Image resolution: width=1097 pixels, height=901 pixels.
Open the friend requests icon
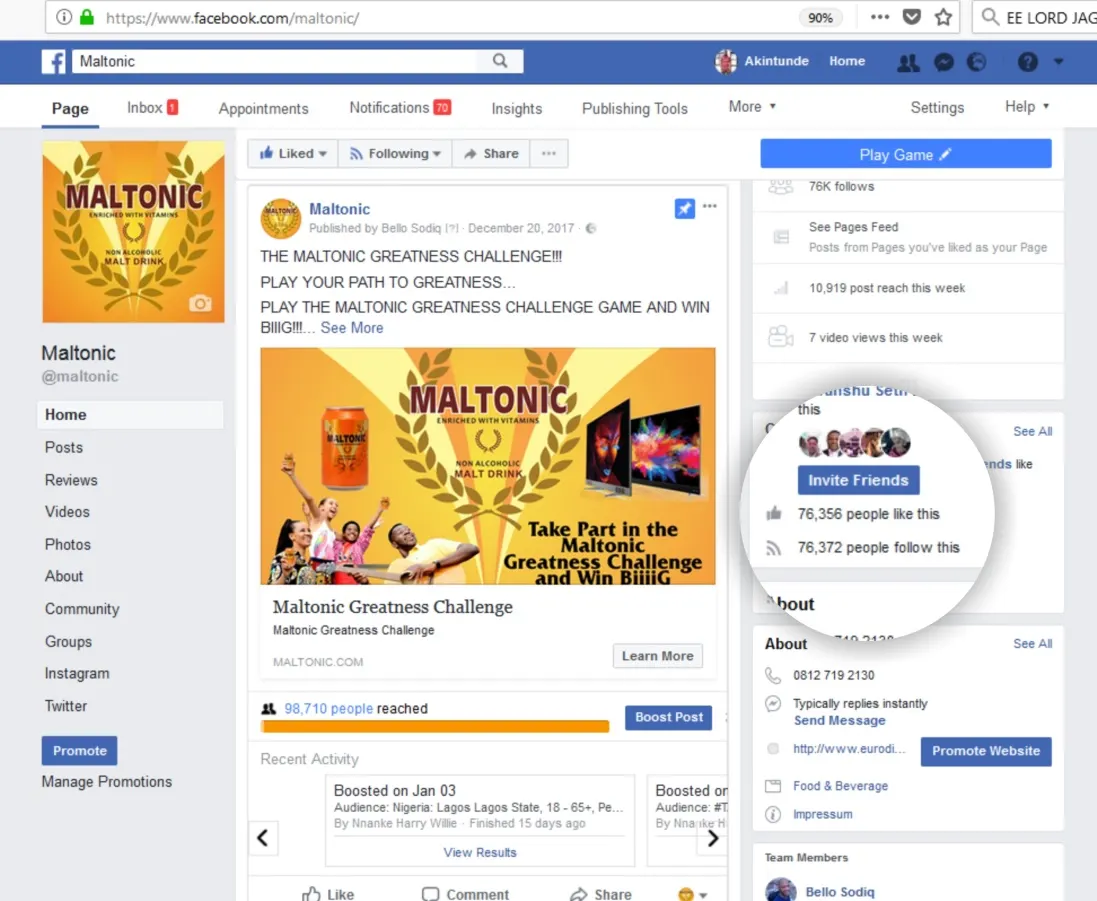click(908, 62)
